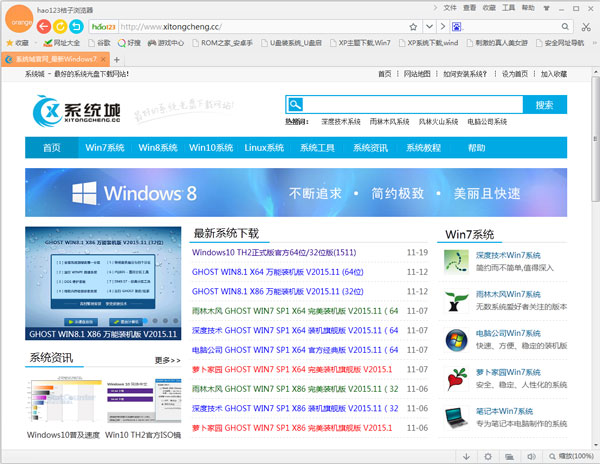
Task: Open ROM之家 bookmark
Action: [222, 43]
